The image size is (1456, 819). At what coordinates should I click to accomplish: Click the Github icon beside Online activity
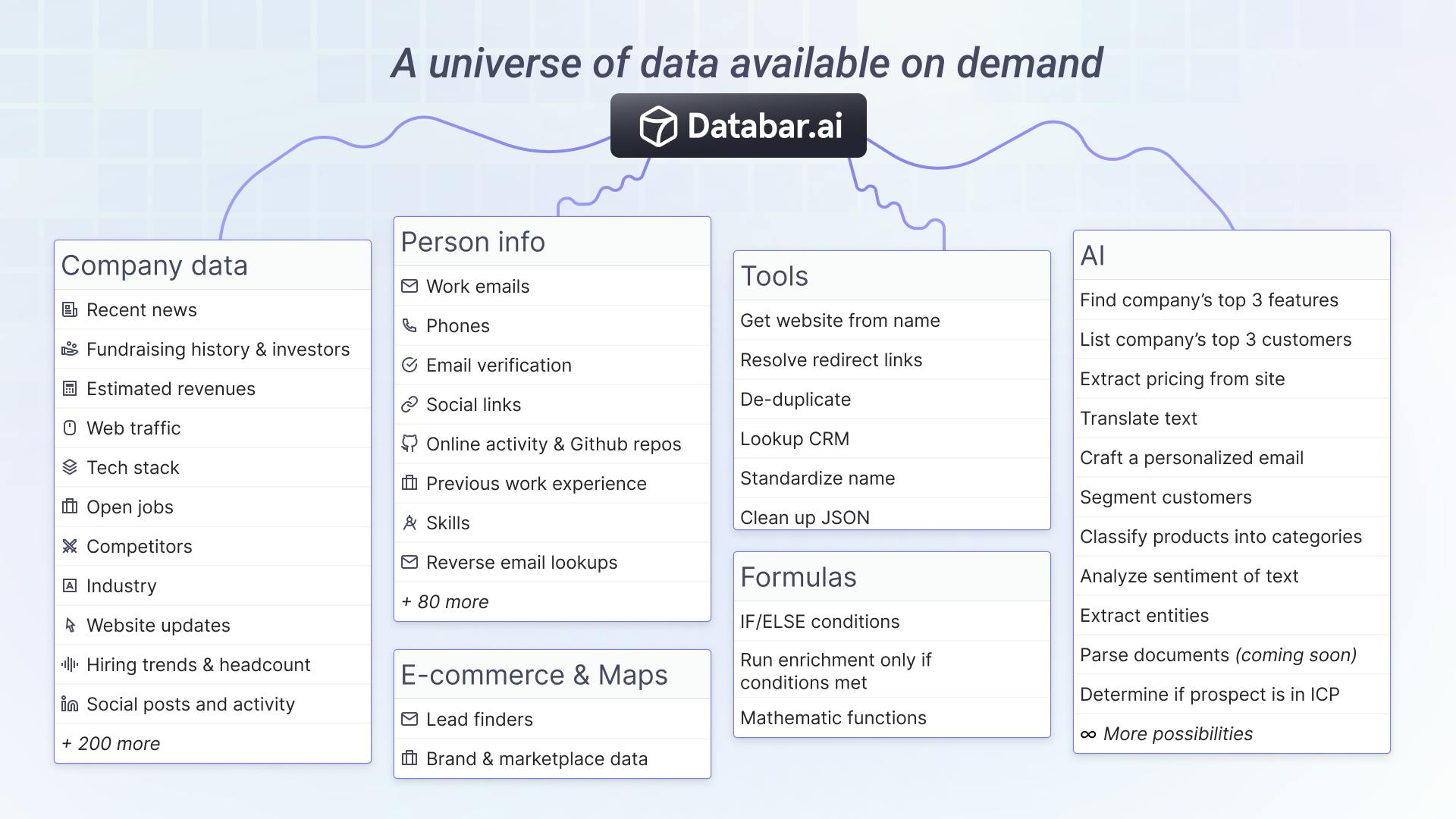(x=409, y=444)
